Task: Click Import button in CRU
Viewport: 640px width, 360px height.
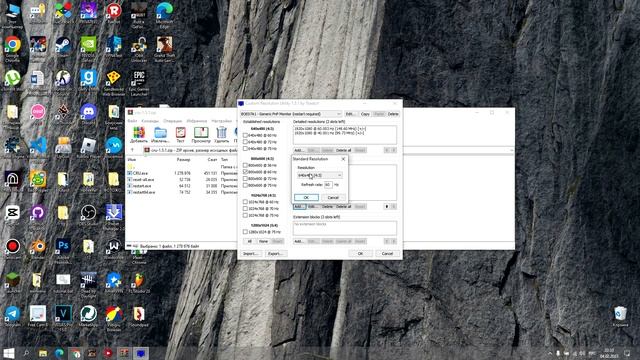Action: [250, 253]
